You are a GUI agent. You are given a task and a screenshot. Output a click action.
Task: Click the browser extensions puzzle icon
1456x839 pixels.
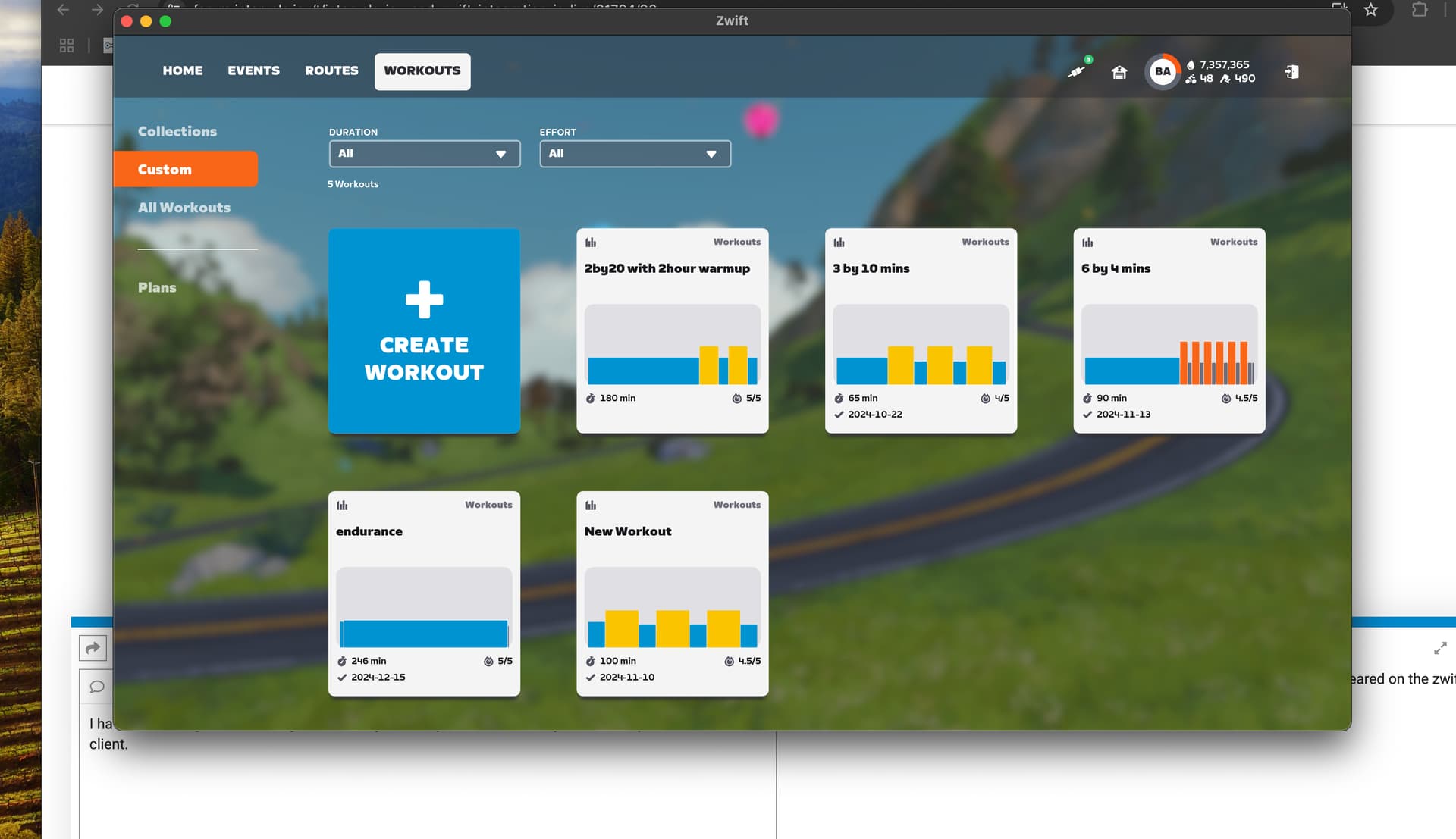[1419, 10]
